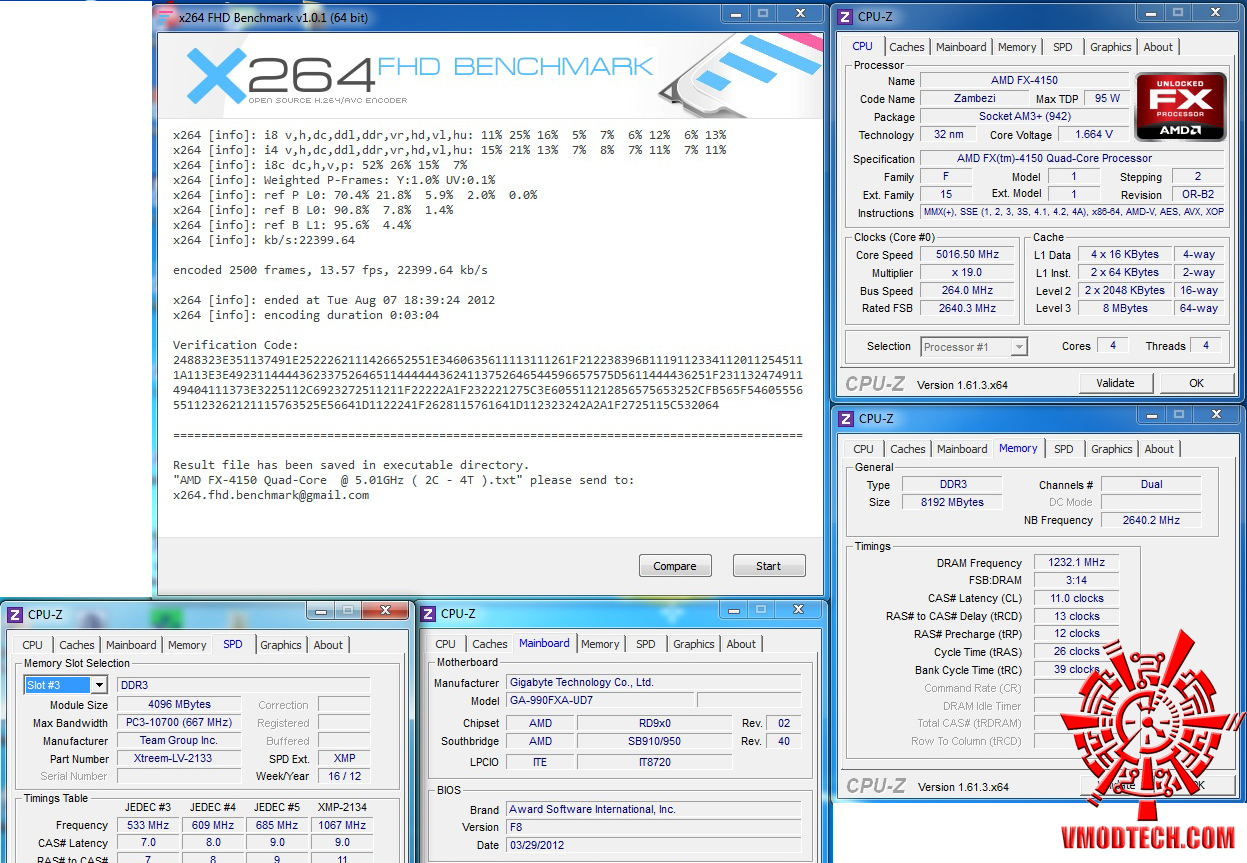Viewport: 1247px width, 863px height.
Task: Click the motherboard Model value GA-990FXA-UD7
Action: [599, 700]
